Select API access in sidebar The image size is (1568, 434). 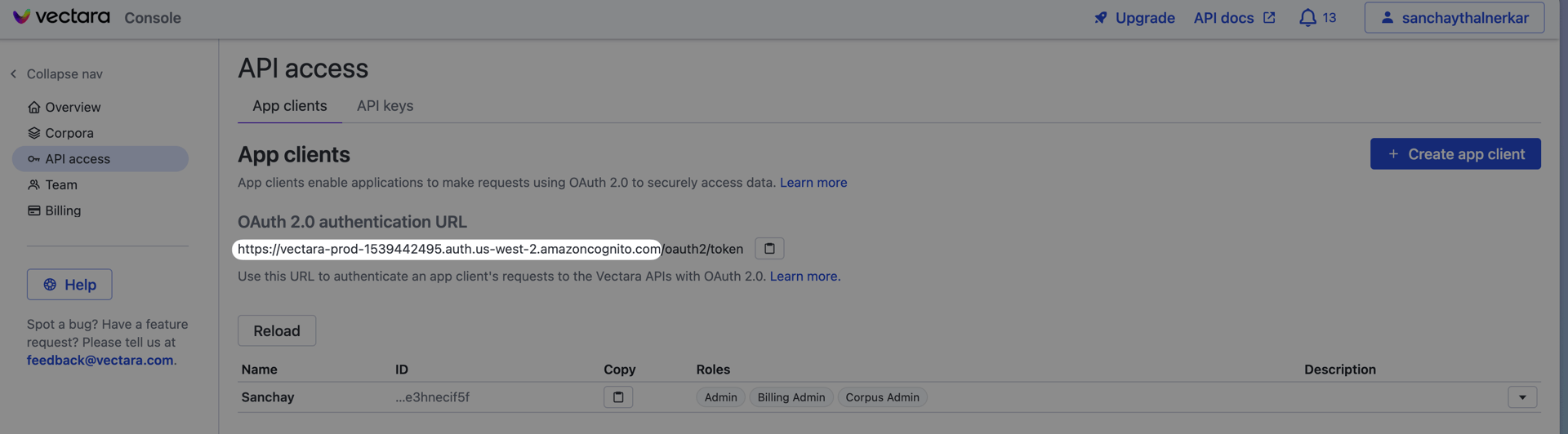pos(78,159)
